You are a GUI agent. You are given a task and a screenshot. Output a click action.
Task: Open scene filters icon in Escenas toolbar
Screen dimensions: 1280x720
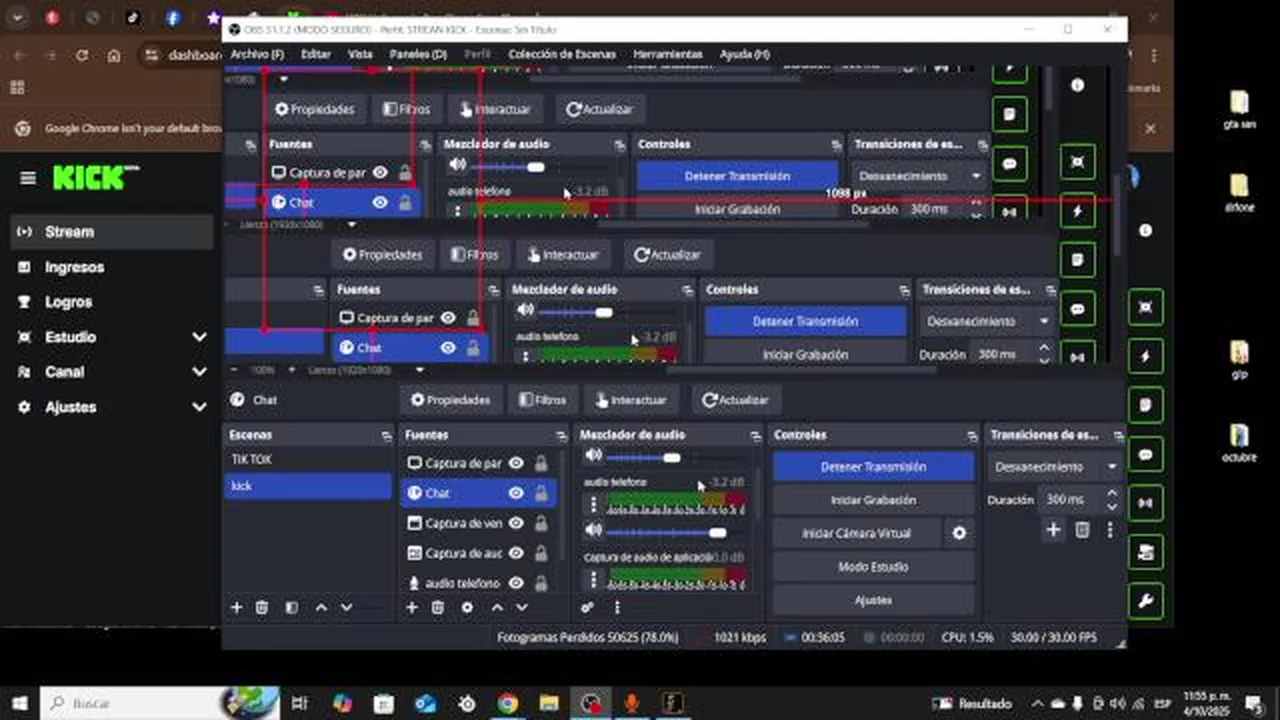pos(291,607)
